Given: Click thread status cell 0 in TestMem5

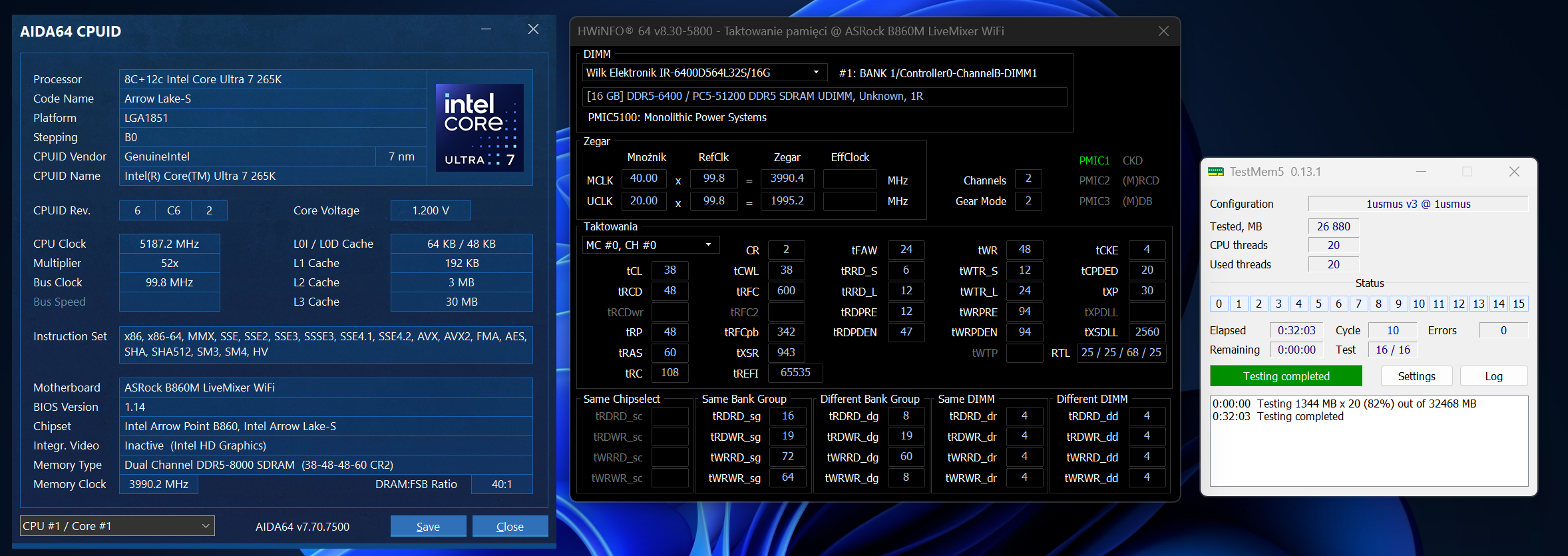Looking at the screenshot, I should point(1219,304).
